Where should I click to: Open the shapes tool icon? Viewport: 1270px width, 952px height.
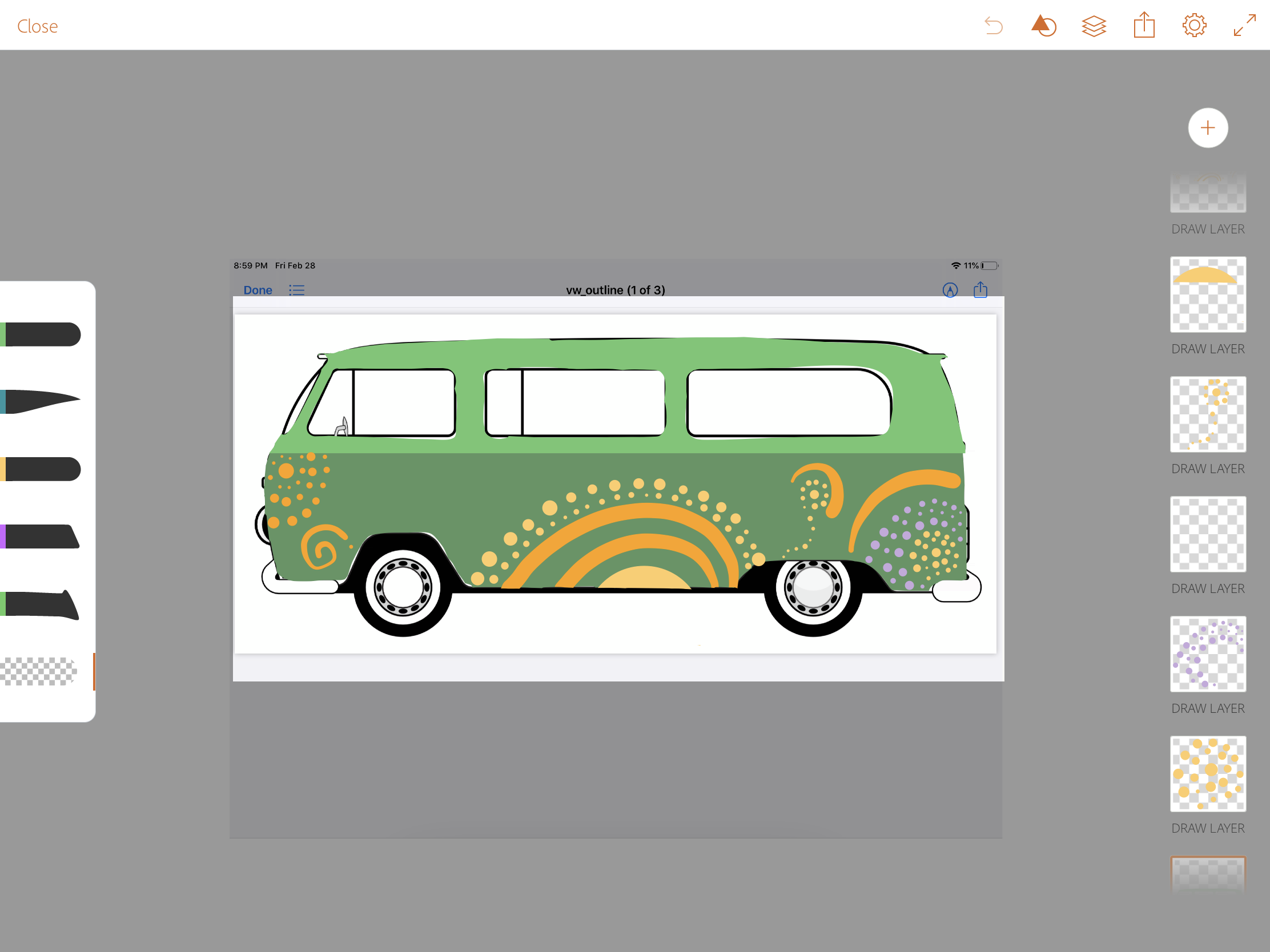pos(1043,26)
